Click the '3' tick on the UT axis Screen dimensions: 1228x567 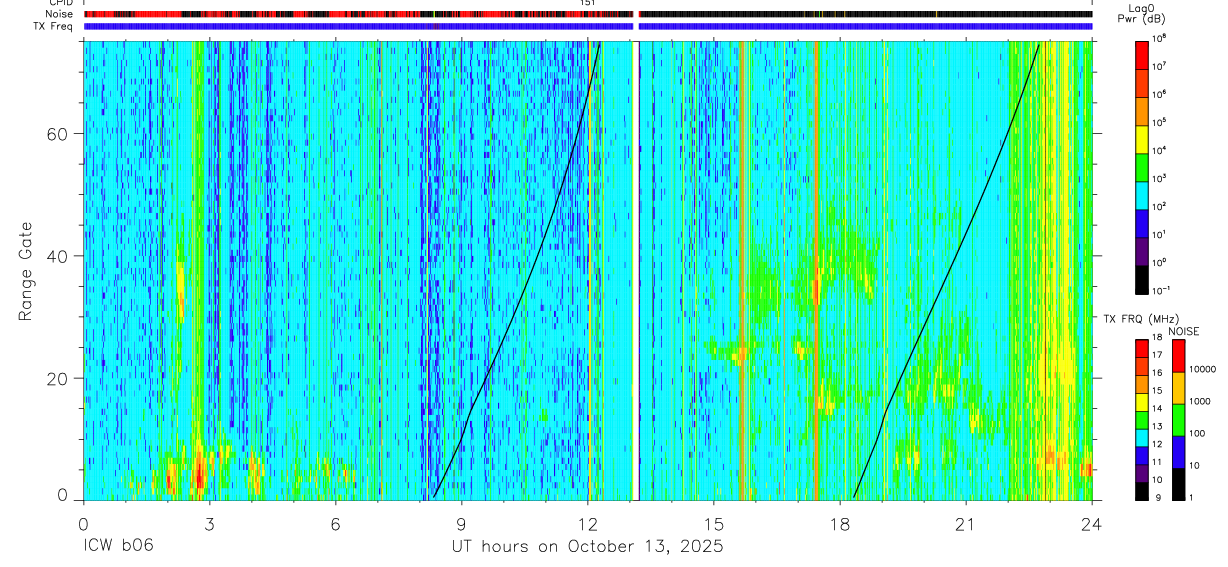tap(209, 524)
